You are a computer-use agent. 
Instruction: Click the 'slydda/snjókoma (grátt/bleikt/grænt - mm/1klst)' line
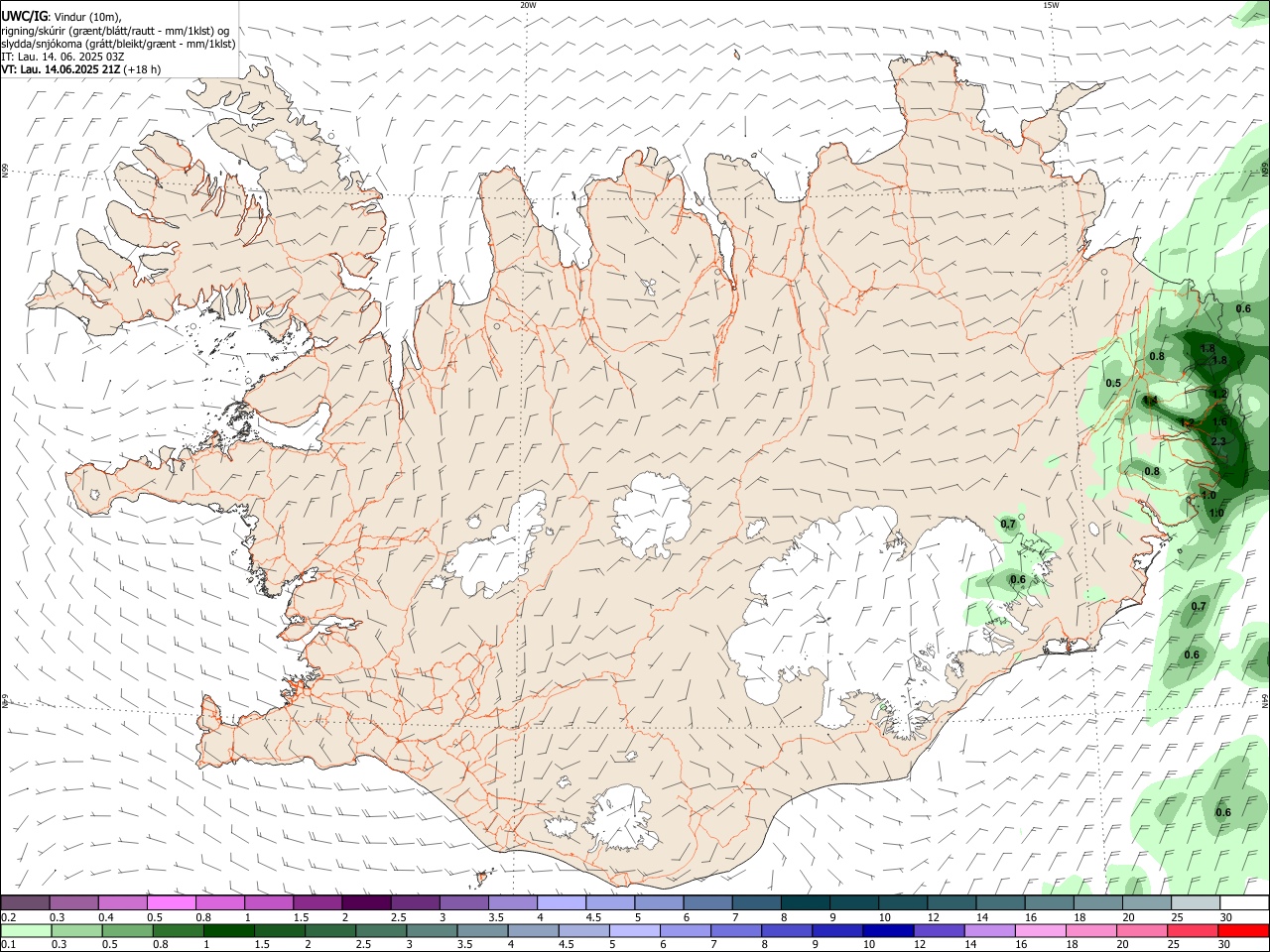tap(118, 44)
